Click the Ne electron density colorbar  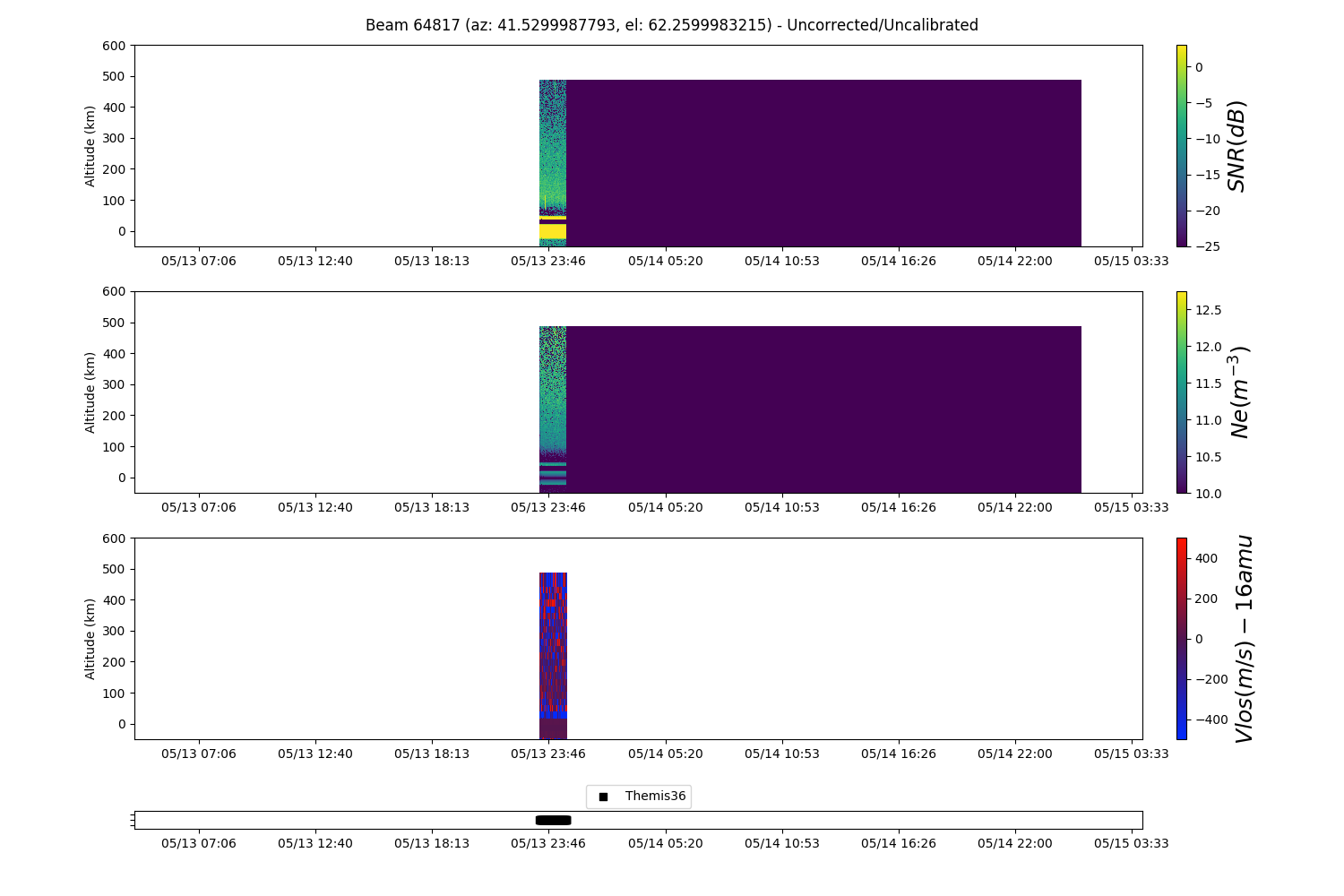point(1181,392)
